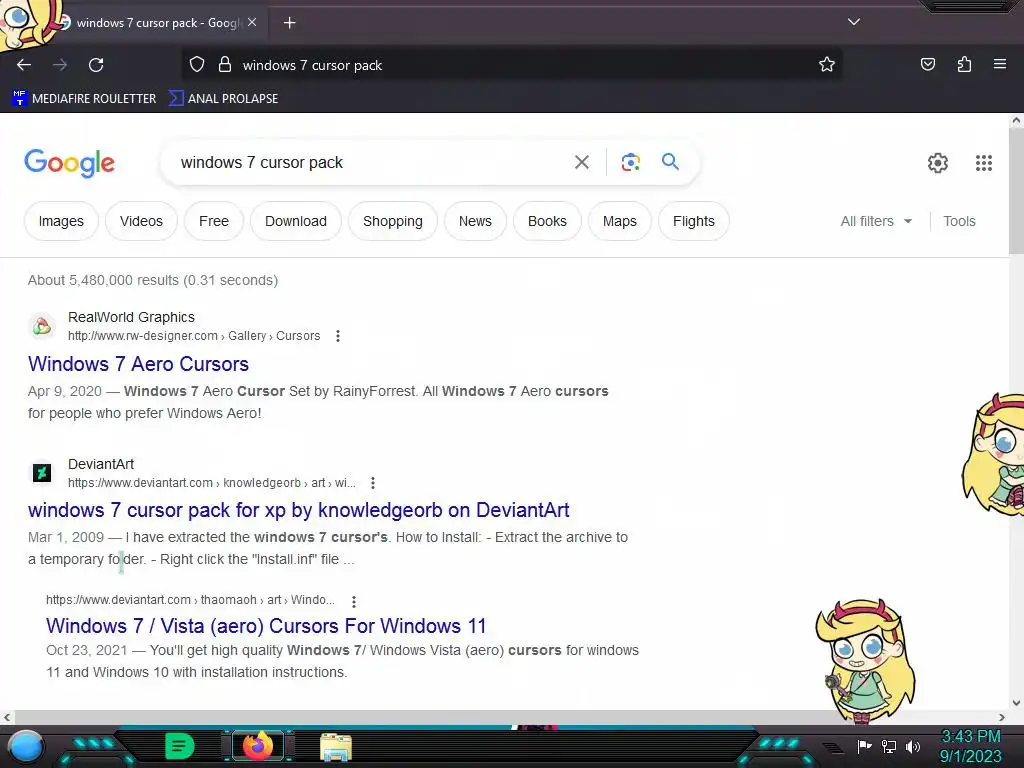Click the Firefox address bar text
Screen dimensions: 1024x768
(312, 65)
